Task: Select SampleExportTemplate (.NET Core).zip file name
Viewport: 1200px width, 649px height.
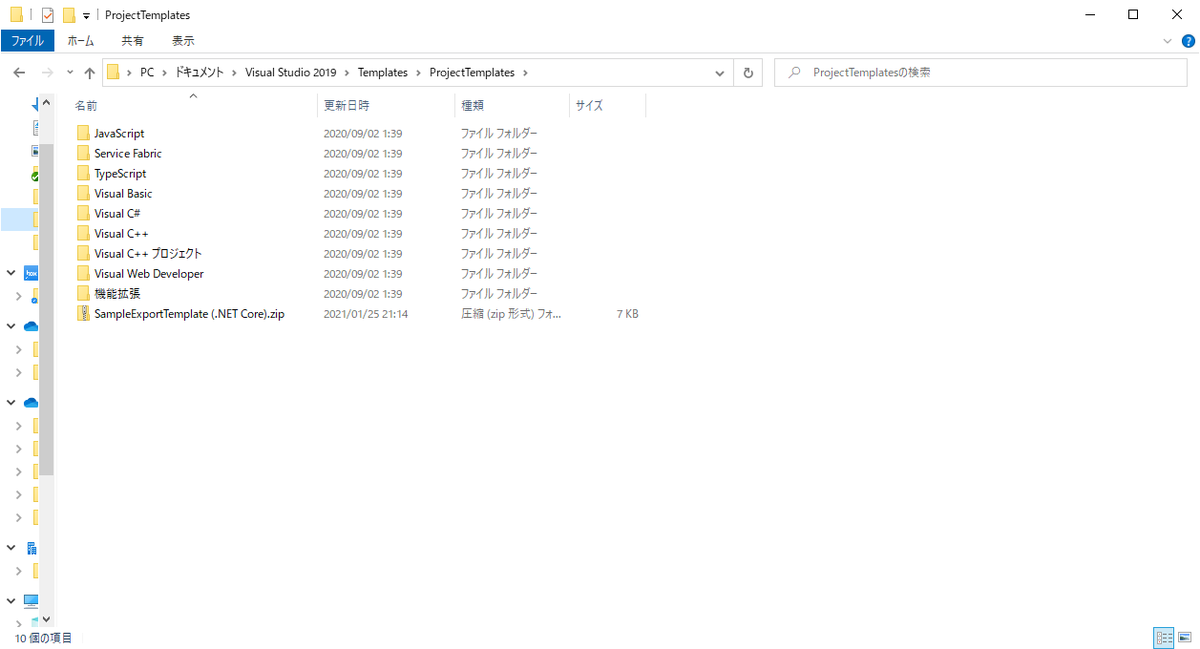Action: click(x=190, y=313)
